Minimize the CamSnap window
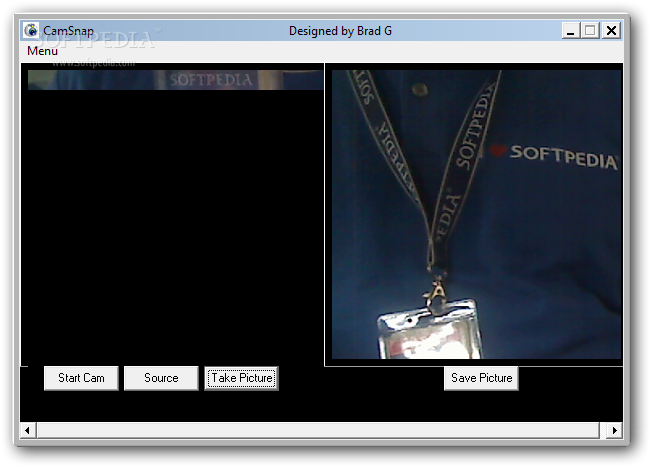Image resolution: width=651 pixels, height=467 pixels. [571, 31]
